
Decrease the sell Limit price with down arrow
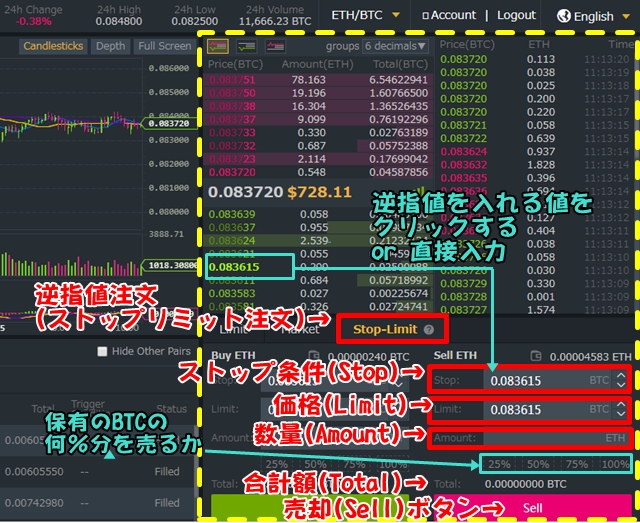(621, 414)
